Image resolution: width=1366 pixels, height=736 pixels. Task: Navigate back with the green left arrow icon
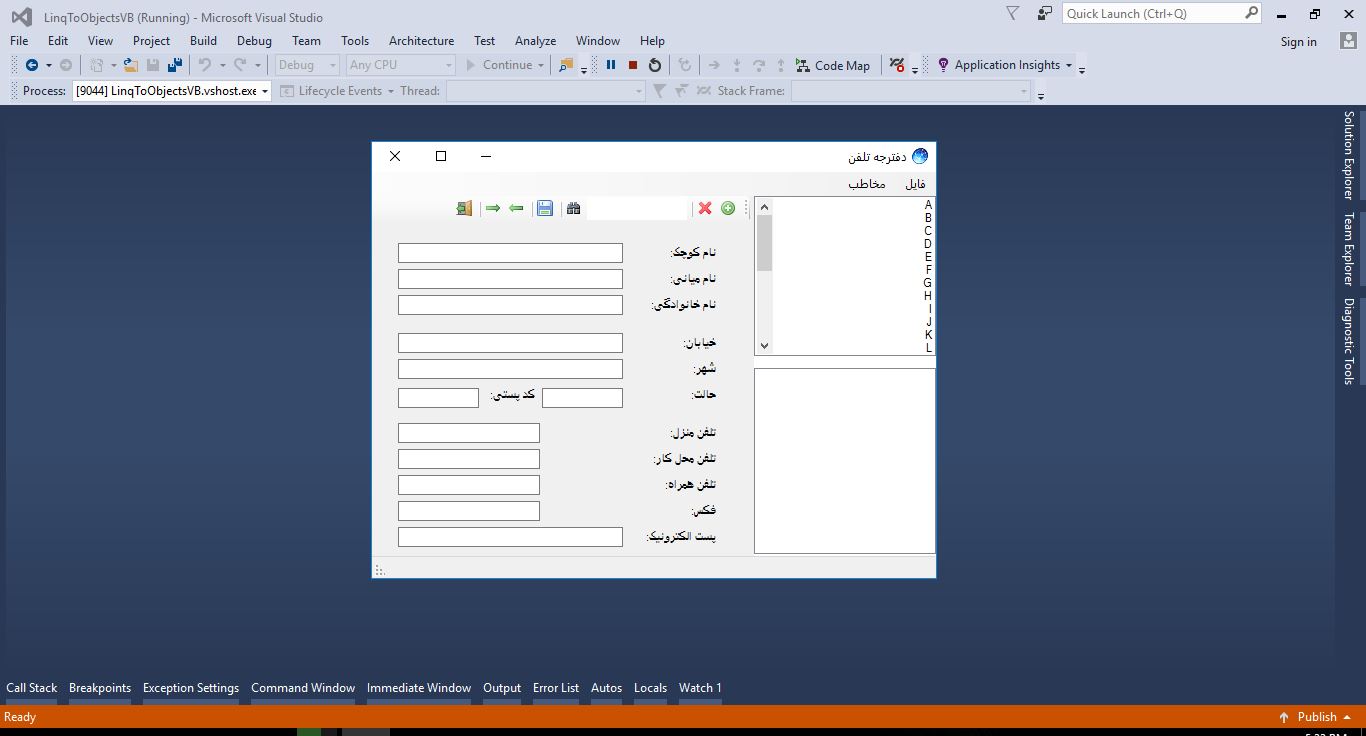click(x=517, y=208)
